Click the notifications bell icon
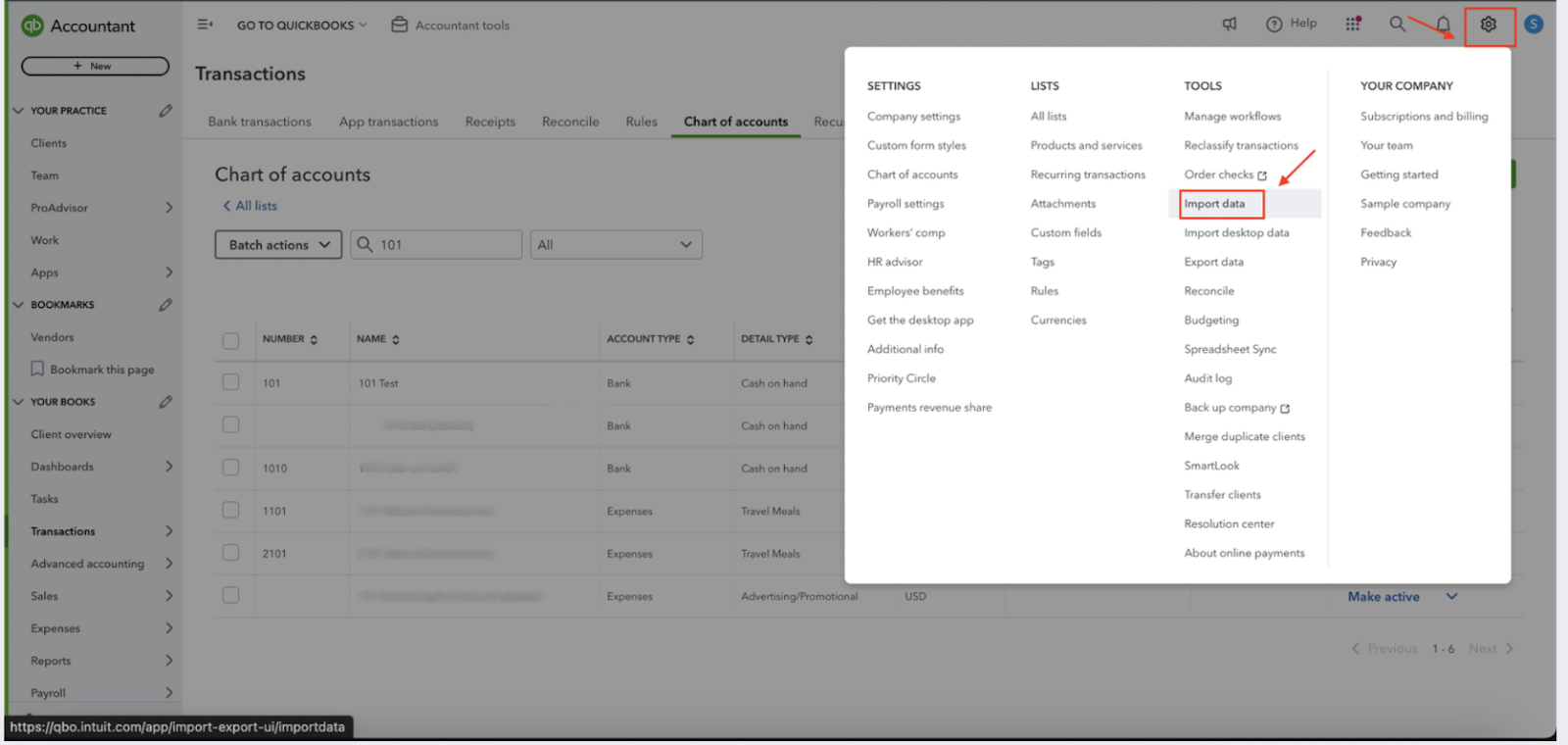Viewport: 1568px width, 745px height. (x=1443, y=25)
